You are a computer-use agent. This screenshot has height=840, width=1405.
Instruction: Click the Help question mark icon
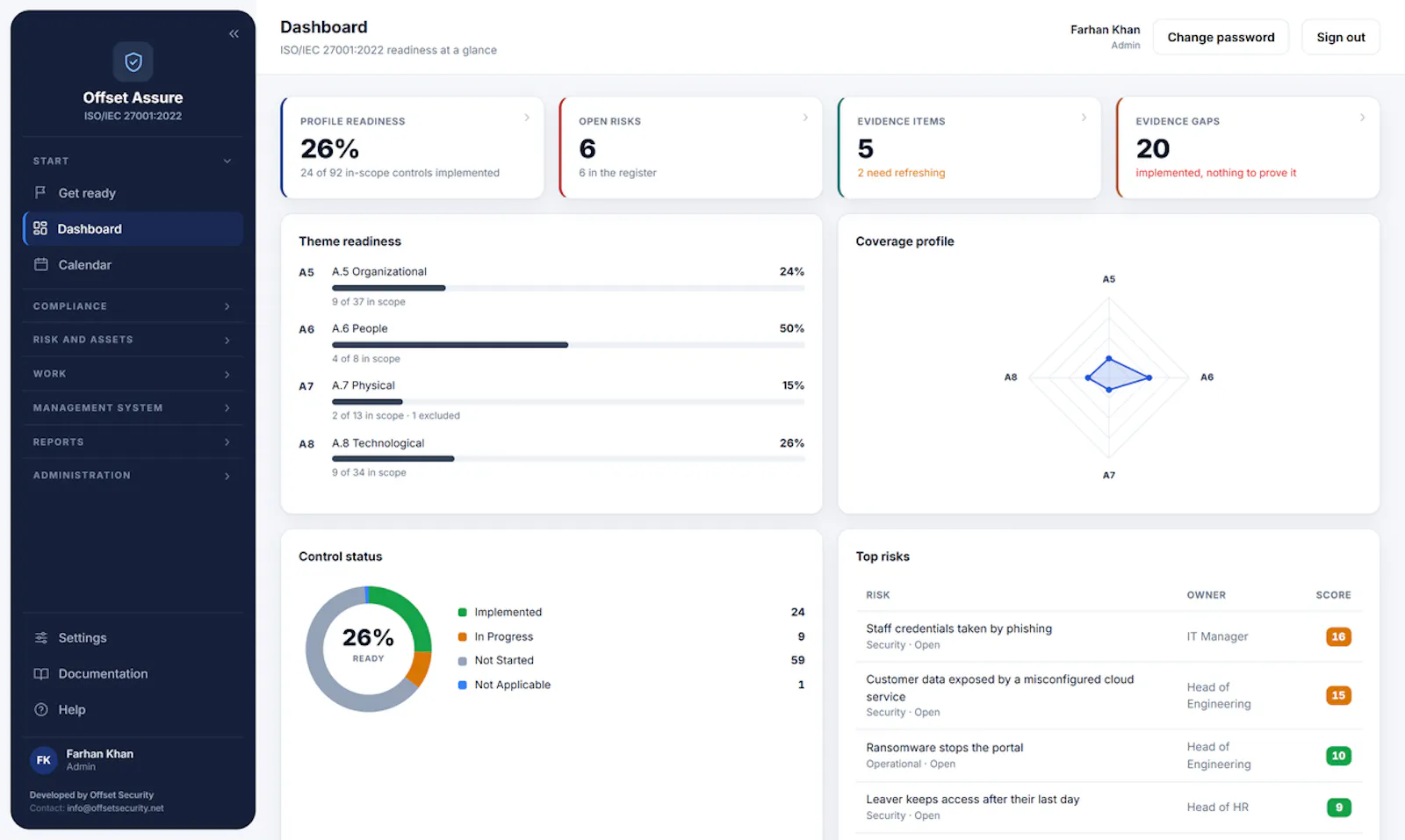[x=40, y=709]
